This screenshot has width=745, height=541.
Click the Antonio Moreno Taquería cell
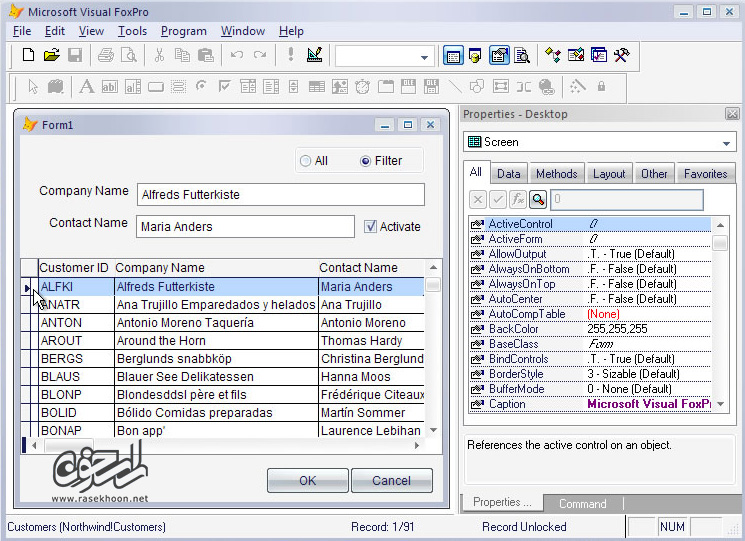click(216, 323)
